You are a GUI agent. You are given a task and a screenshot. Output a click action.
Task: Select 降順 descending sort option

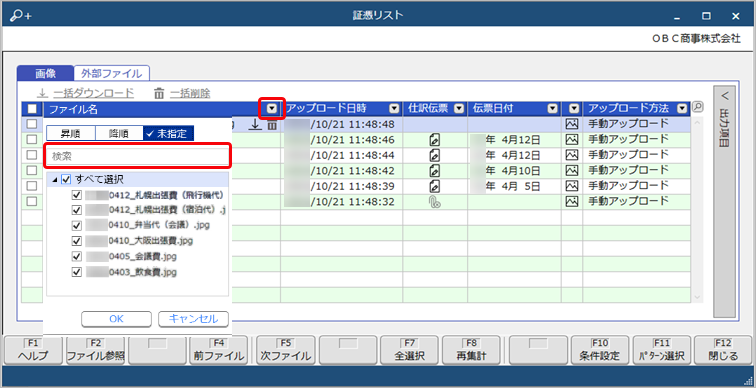coord(119,133)
